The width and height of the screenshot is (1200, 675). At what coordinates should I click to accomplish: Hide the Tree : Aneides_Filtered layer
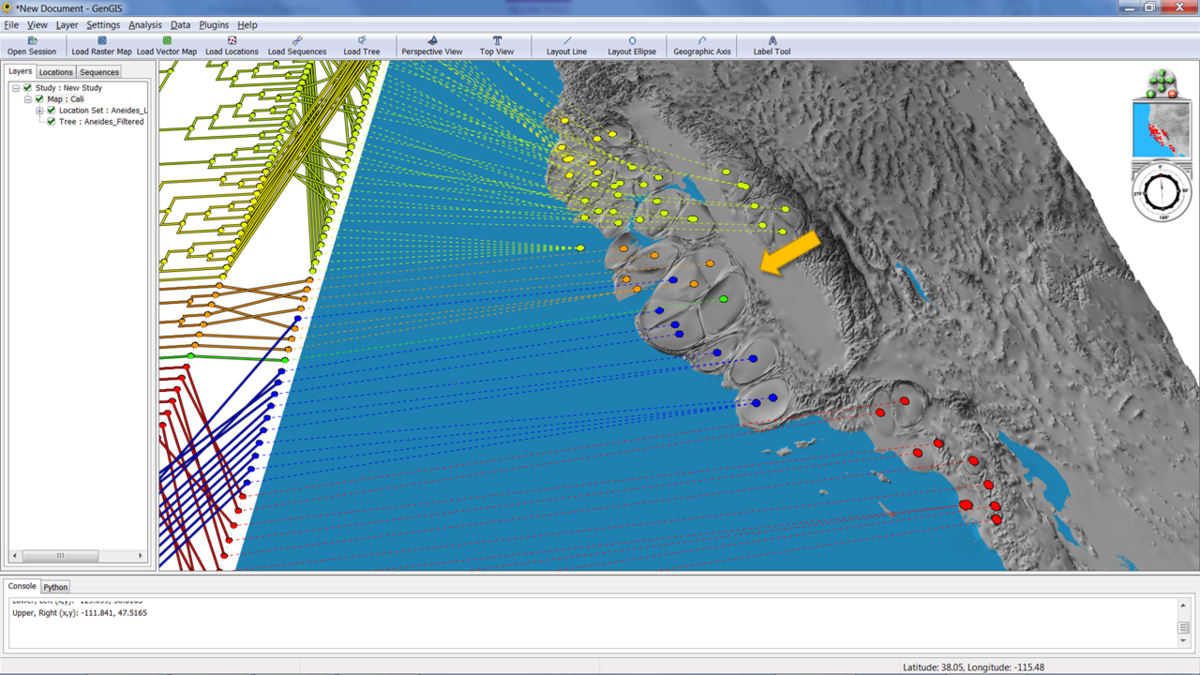tap(52, 121)
